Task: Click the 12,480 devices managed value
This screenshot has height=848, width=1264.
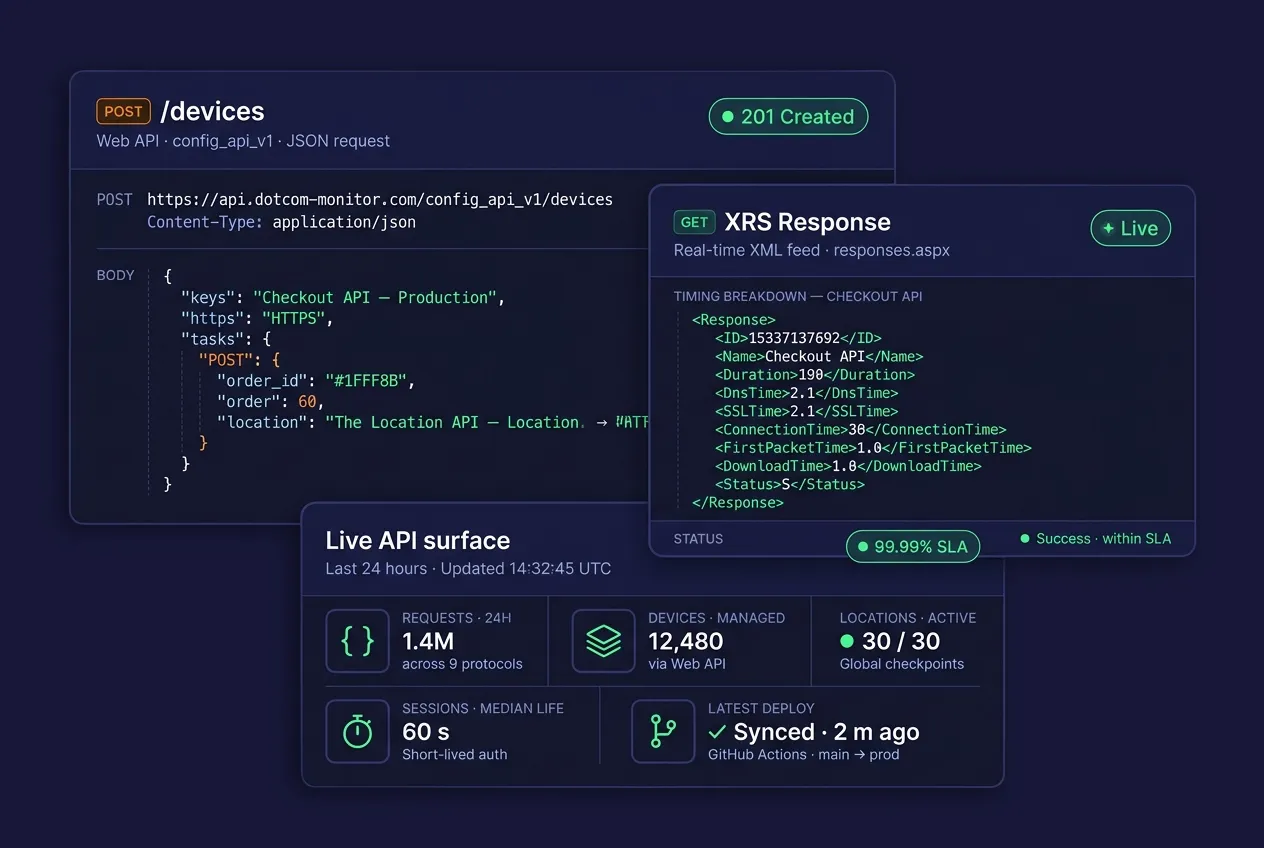Action: click(686, 642)
